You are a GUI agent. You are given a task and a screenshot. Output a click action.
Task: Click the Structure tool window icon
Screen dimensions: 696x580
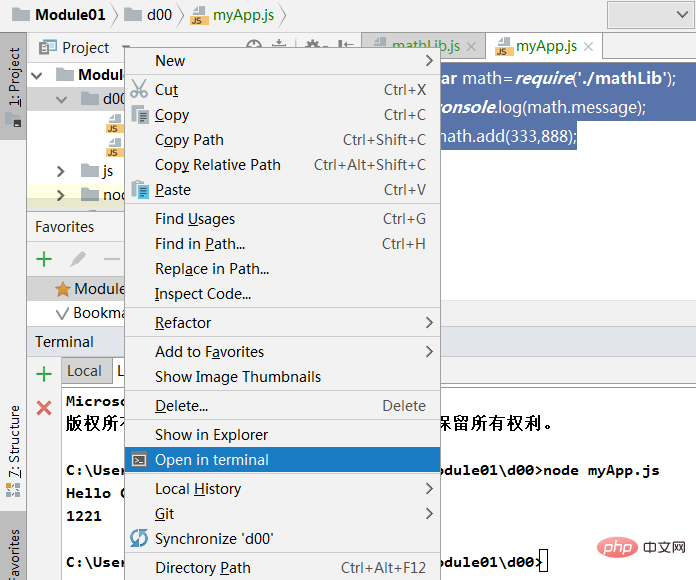pyautogui.click(x=13, y=490)
